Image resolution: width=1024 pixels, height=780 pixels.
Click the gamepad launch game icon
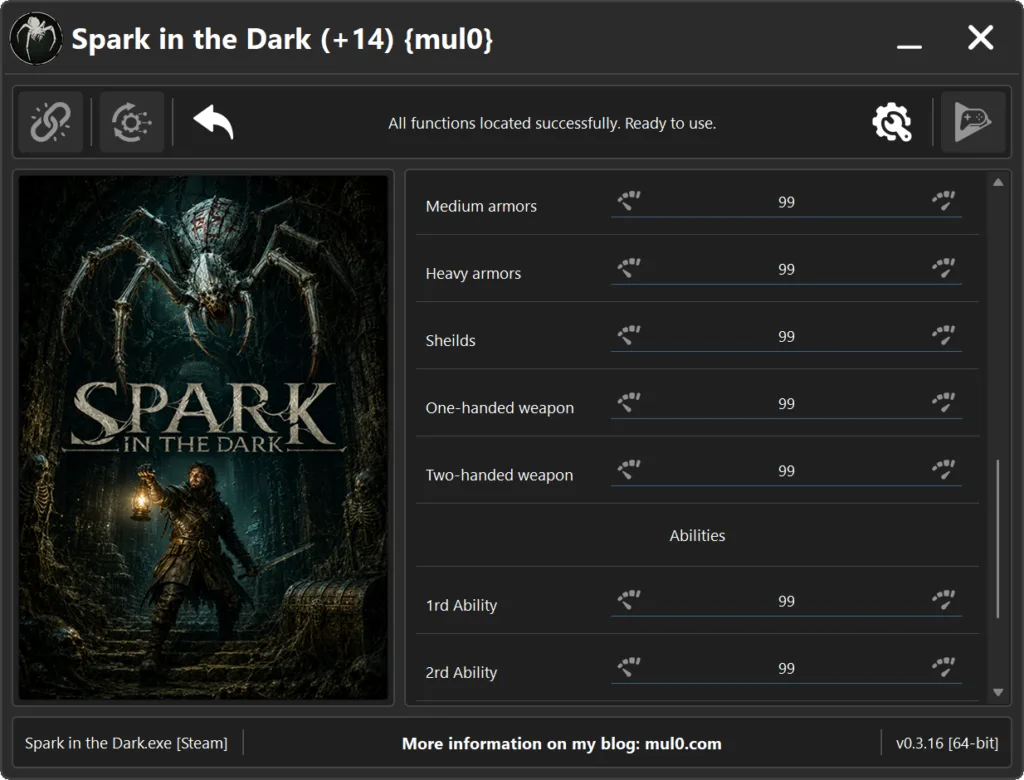tap(973, 122)
